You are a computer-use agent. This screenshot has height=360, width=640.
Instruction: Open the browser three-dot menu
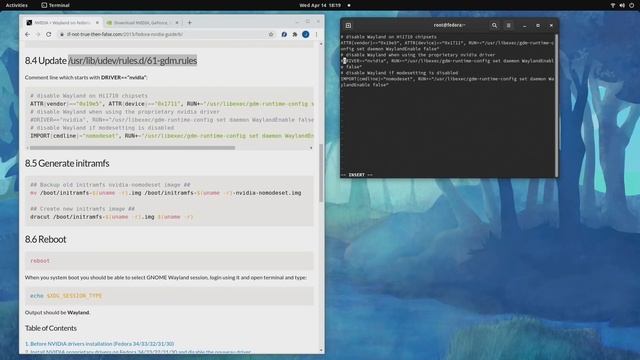(316, 34)
